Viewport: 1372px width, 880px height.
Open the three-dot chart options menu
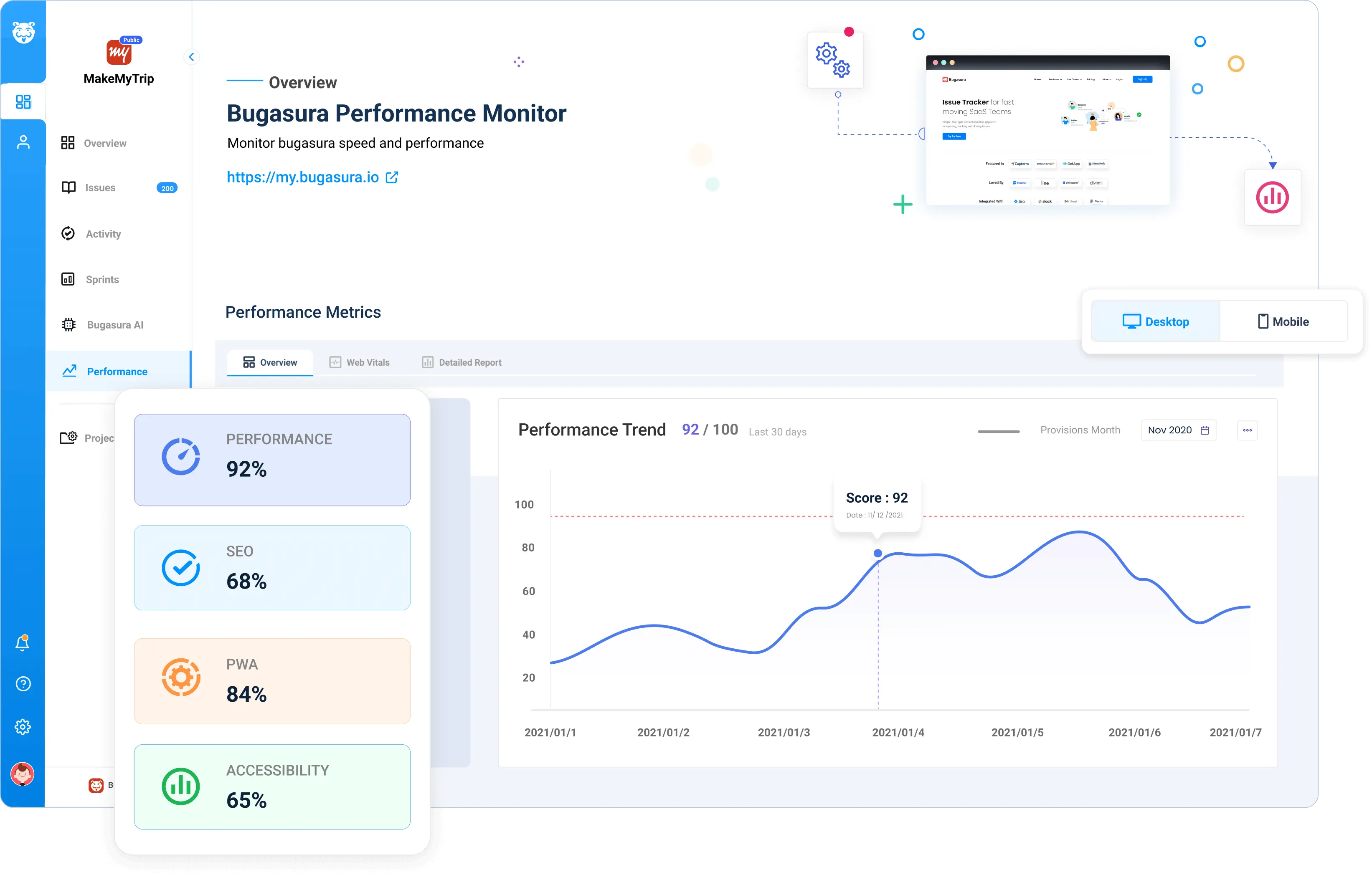[1247, 430]
